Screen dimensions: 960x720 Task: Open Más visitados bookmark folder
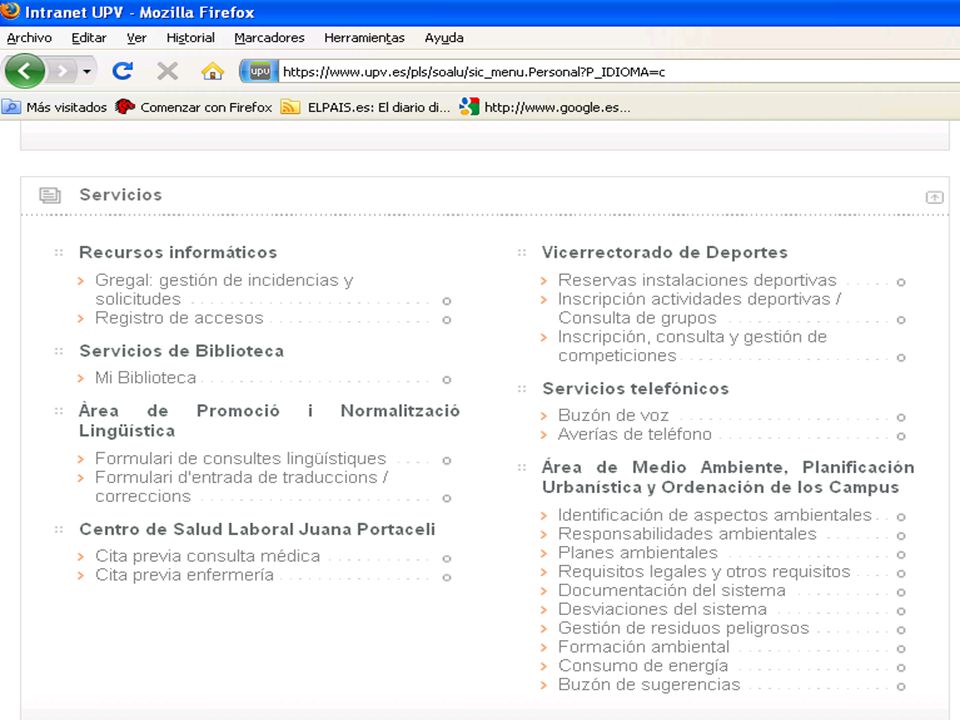point(54,107)
